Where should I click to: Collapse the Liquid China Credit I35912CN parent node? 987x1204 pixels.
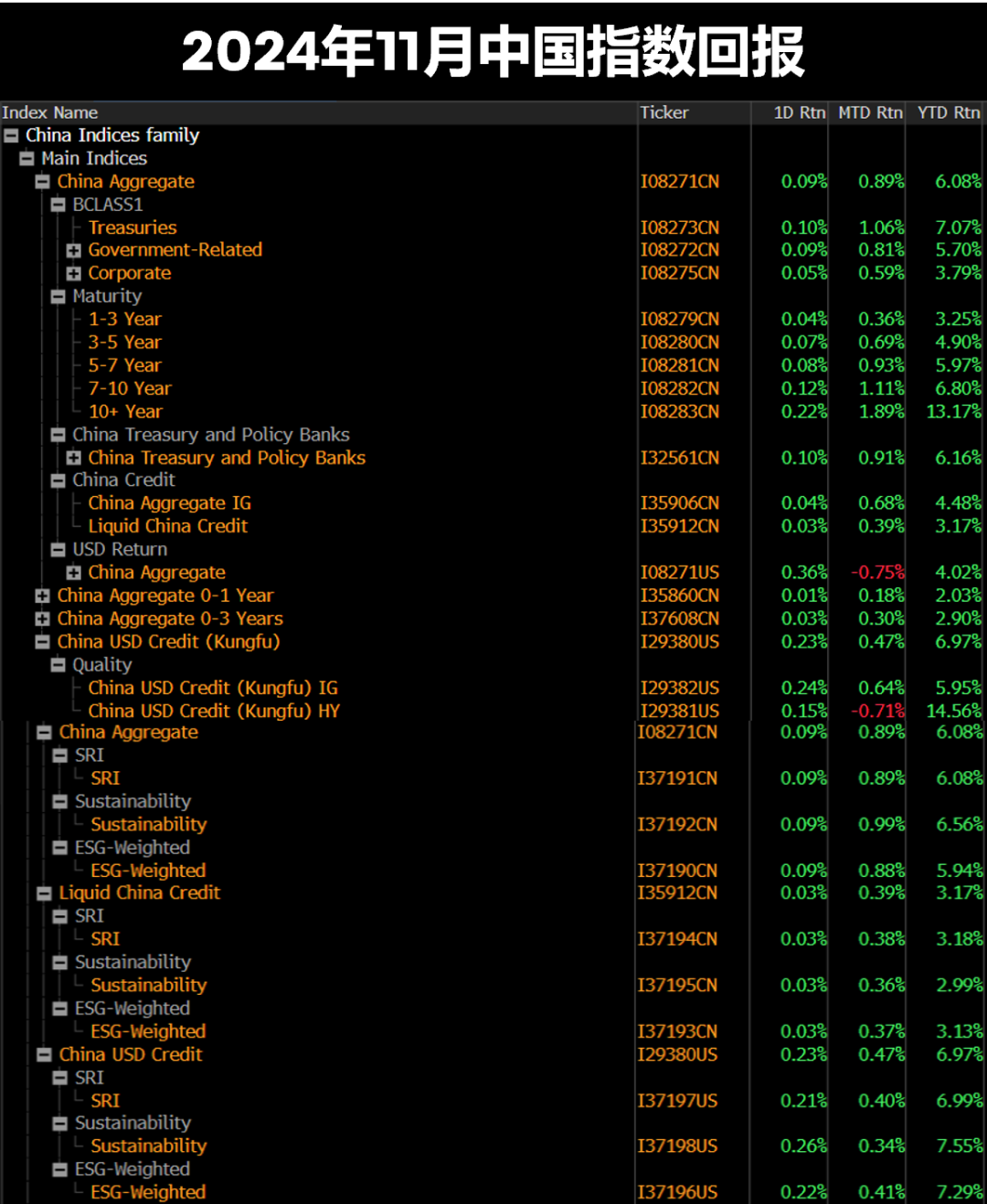point(44,893)
